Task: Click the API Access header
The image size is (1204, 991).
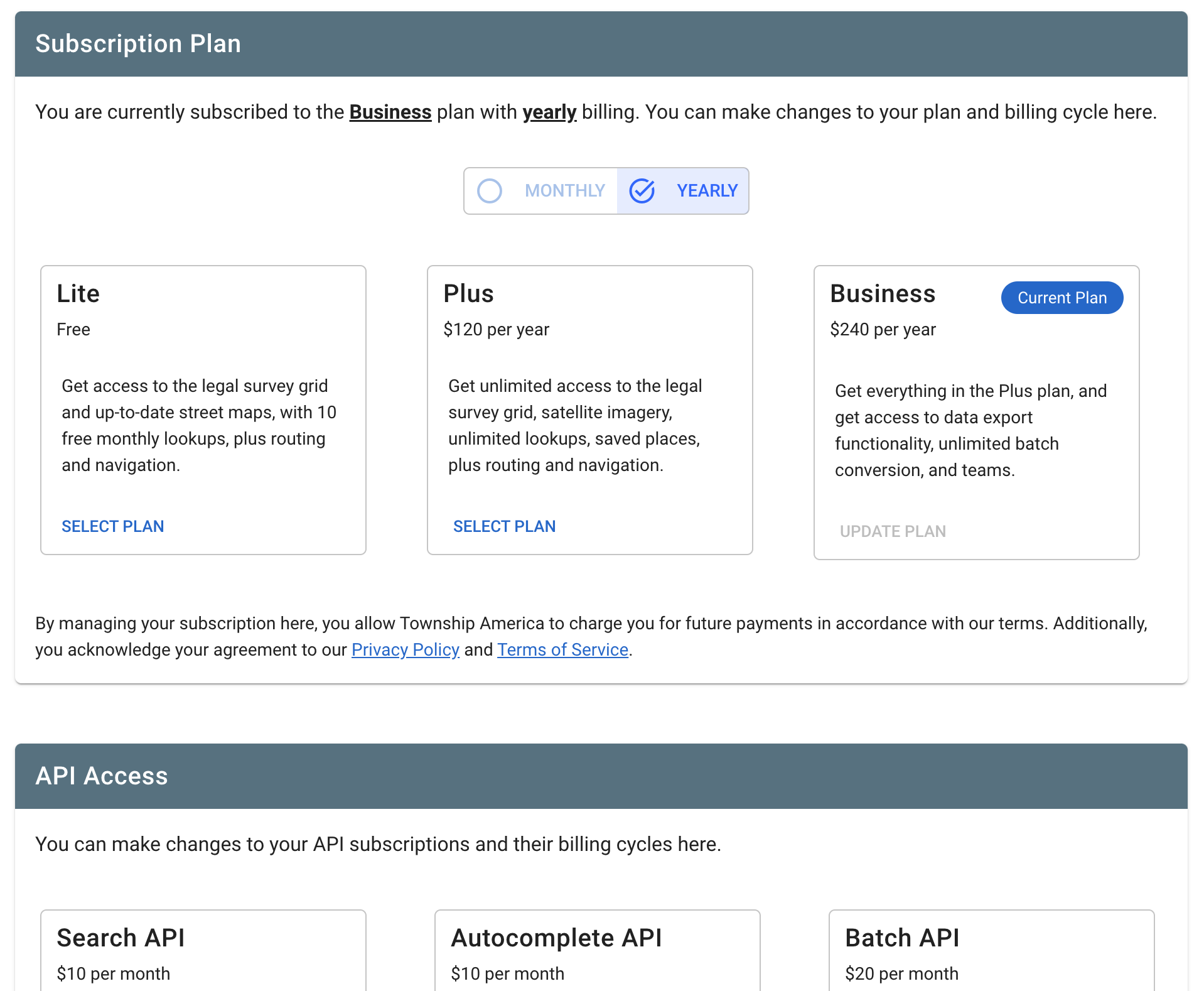Action: (x=601, y=776)
